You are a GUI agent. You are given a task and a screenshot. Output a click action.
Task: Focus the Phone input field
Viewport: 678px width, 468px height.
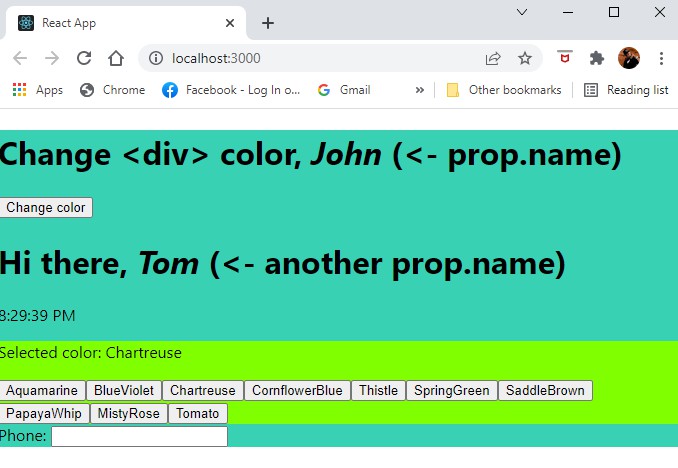pos(139,437)
